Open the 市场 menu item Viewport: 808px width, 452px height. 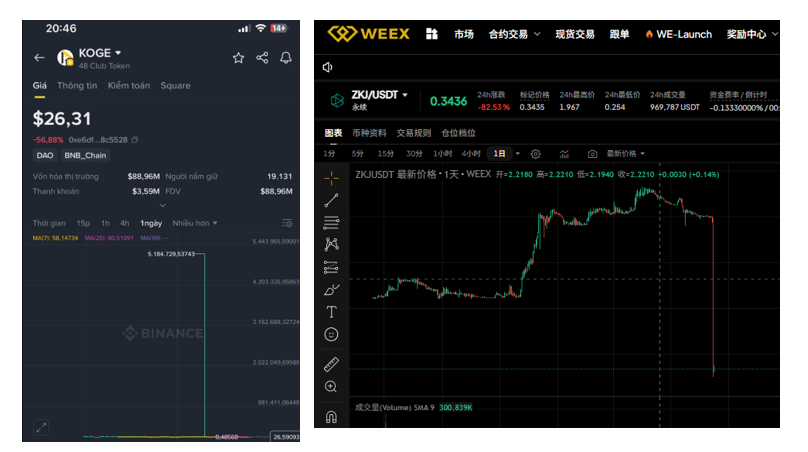pos(464,34)
